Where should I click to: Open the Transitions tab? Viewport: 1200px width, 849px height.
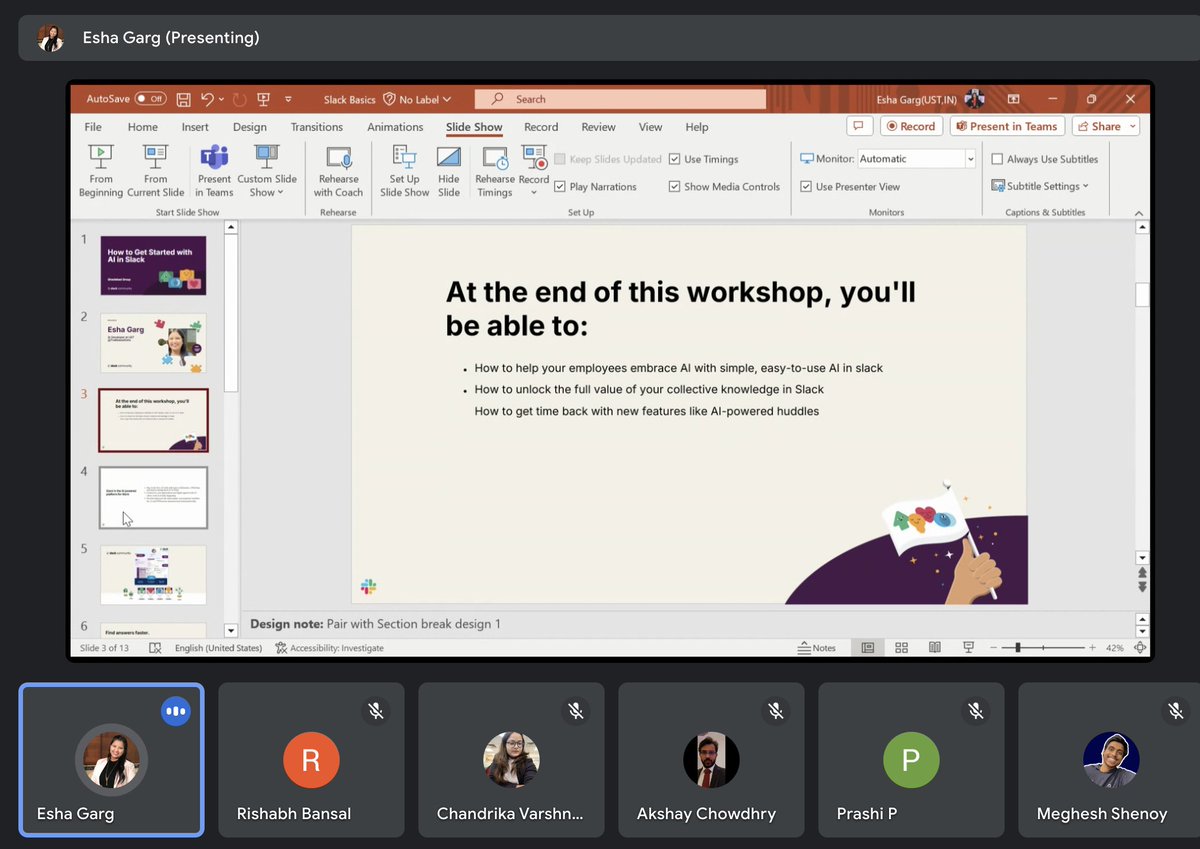[316, 127]
